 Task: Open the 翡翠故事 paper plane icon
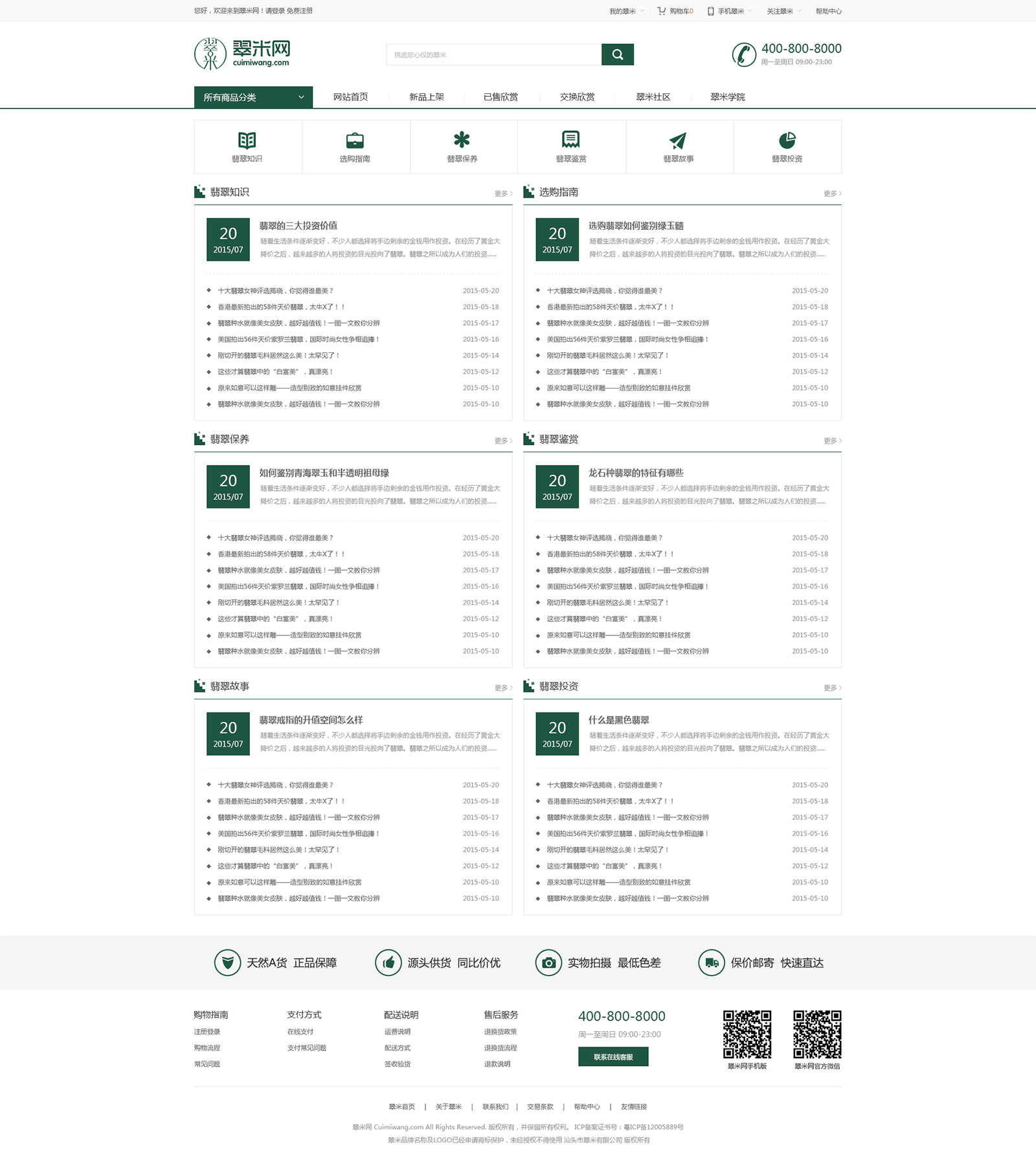[x=678, y=141]
